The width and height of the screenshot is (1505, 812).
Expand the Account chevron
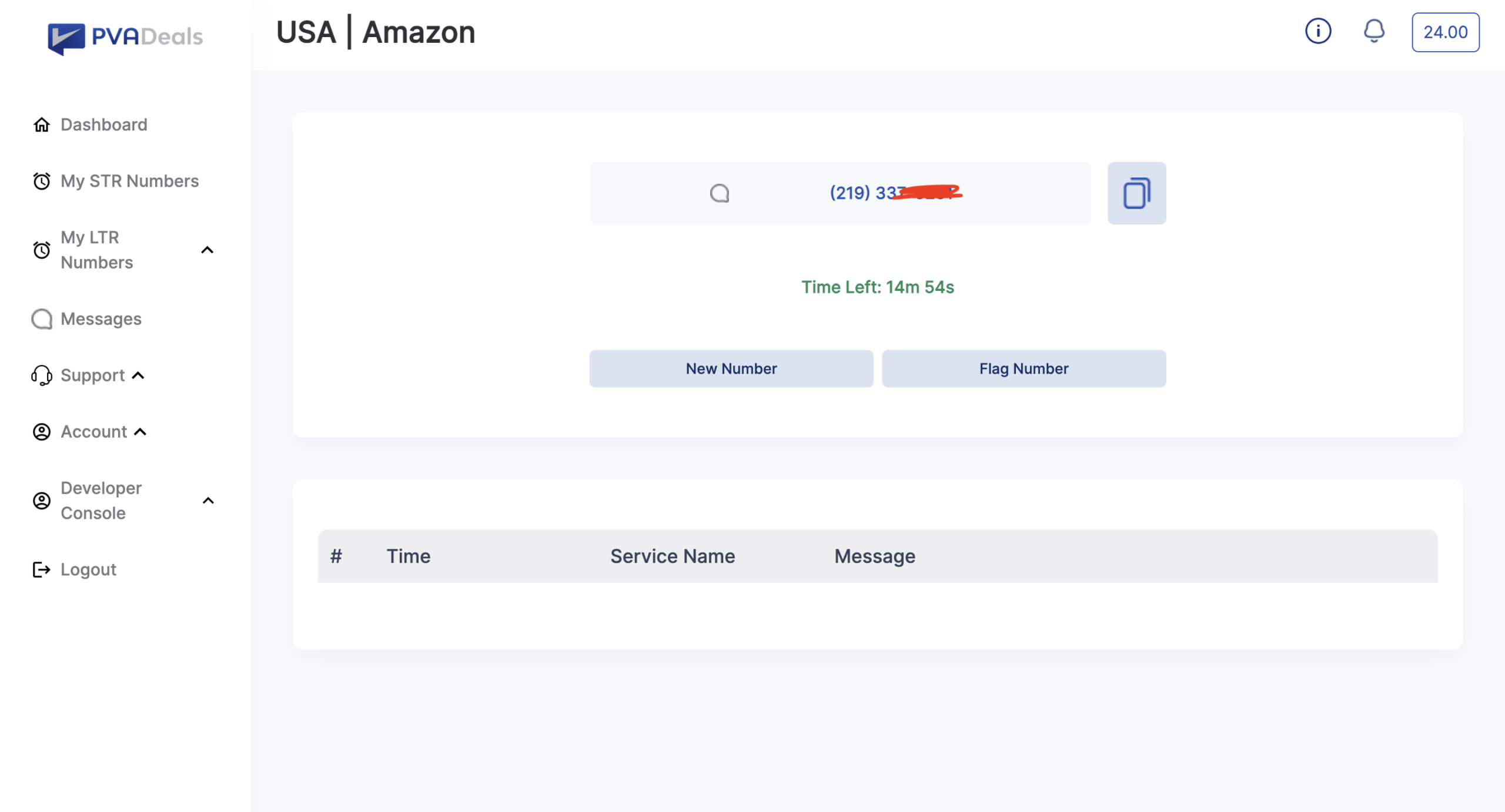click(x=140, y=432)
